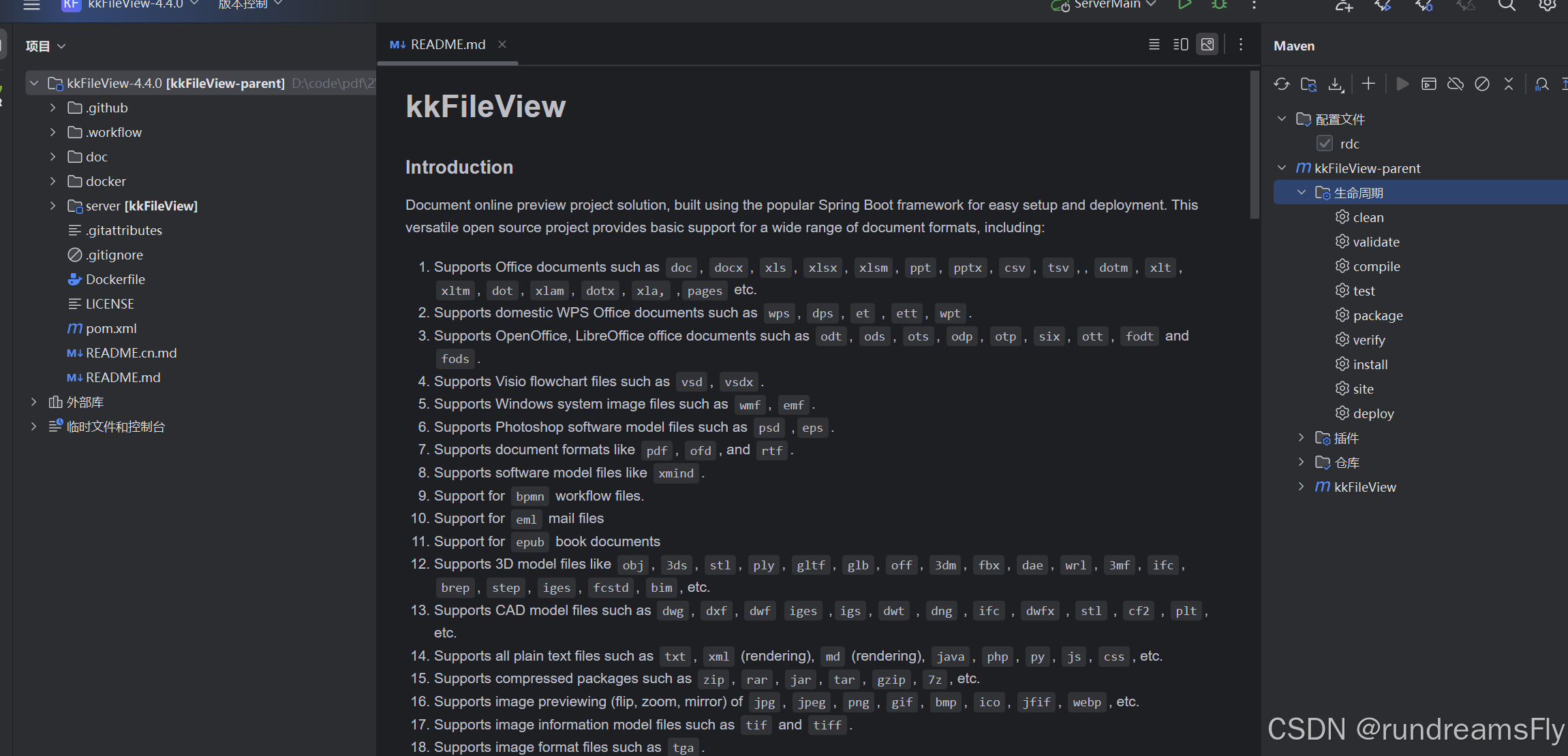The image size is (1568, 756).
Task: Select the .gitattributes file
Action: (115, 230)
